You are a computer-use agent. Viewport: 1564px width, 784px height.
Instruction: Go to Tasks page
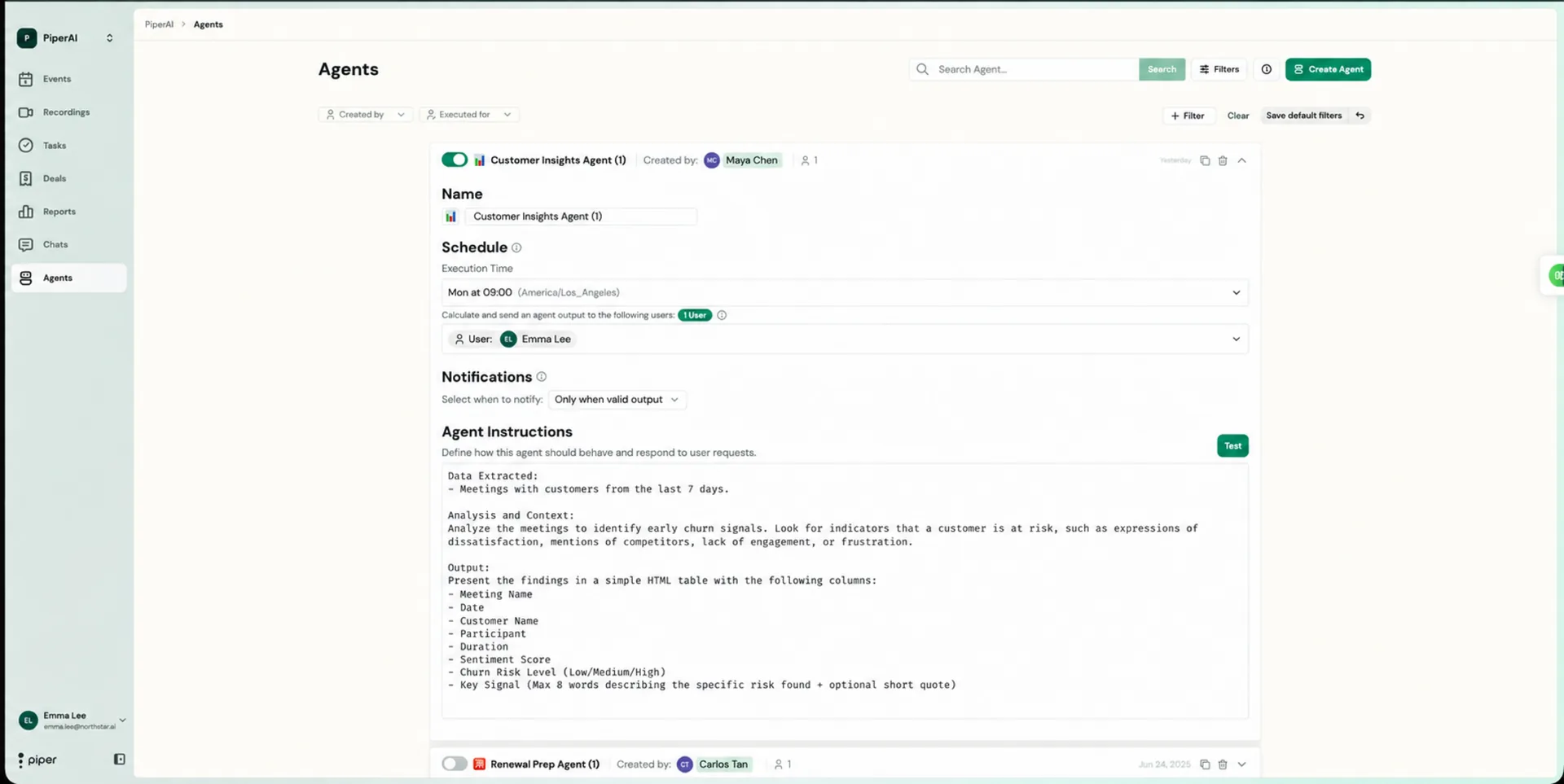(68, 145)
